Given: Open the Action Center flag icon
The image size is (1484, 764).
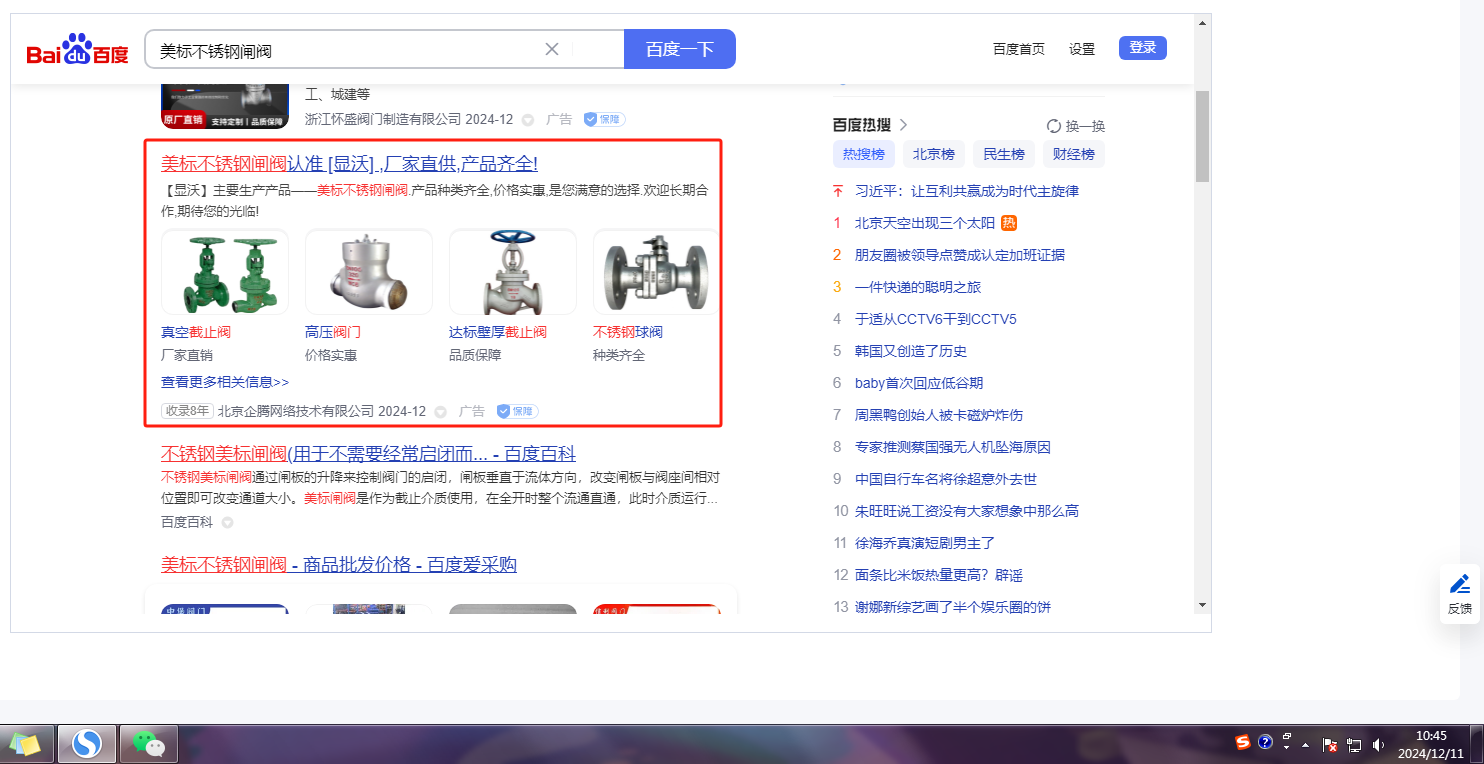Looking at the screenshot, I should coord(1330,745).
